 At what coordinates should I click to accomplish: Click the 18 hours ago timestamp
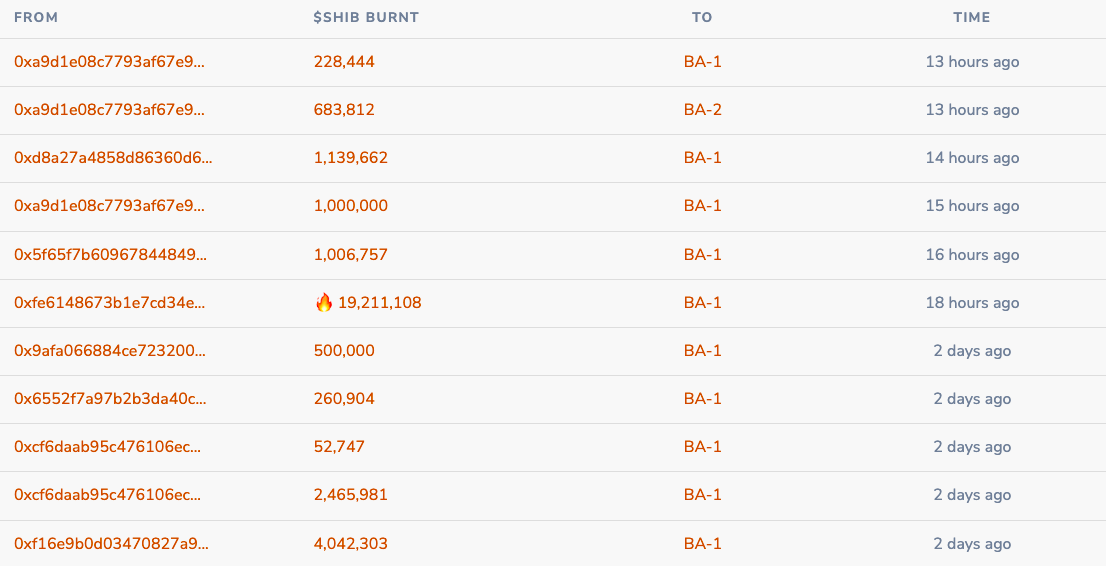pyautogui.click(x=972, y=303)
